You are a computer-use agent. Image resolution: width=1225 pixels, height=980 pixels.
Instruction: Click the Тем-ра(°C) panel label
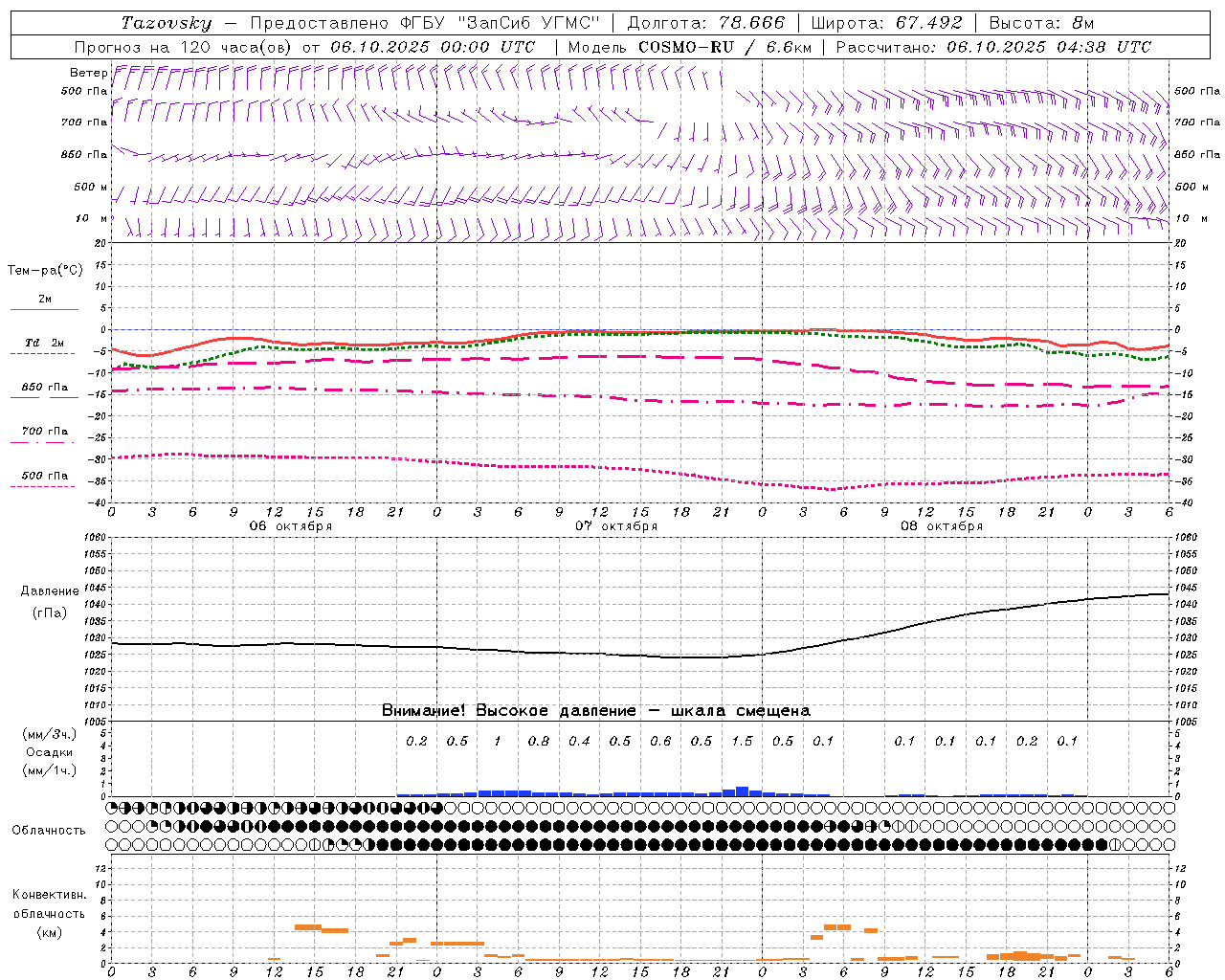pos(45,270)
